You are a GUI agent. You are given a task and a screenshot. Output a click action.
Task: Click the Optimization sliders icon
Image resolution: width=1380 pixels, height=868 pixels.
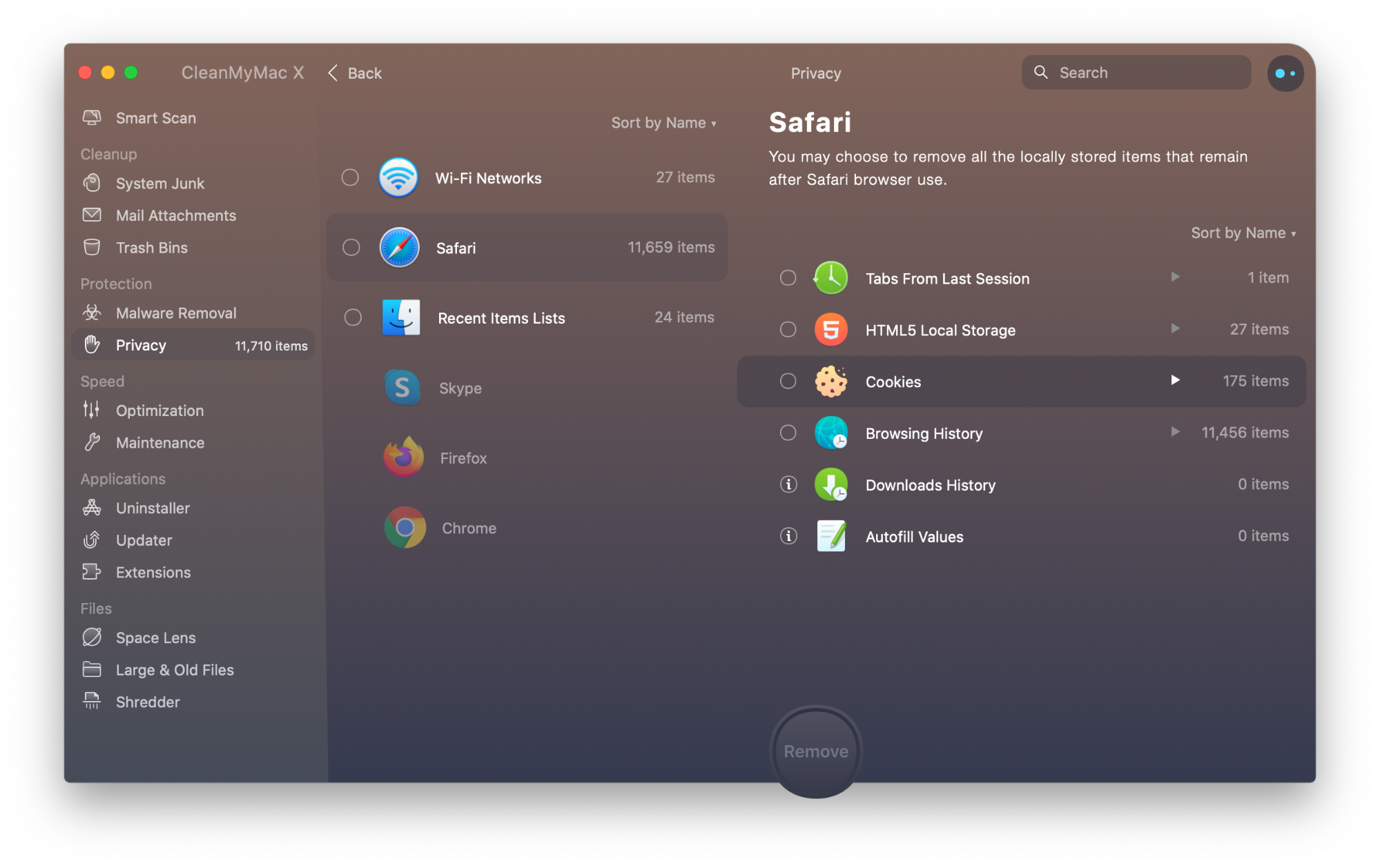click(x=92, y=410)
